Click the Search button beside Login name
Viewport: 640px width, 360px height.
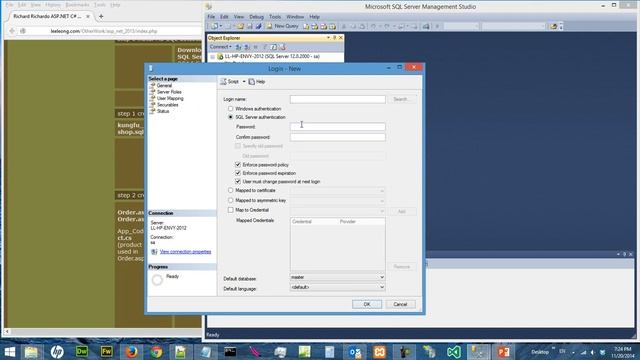401,99
